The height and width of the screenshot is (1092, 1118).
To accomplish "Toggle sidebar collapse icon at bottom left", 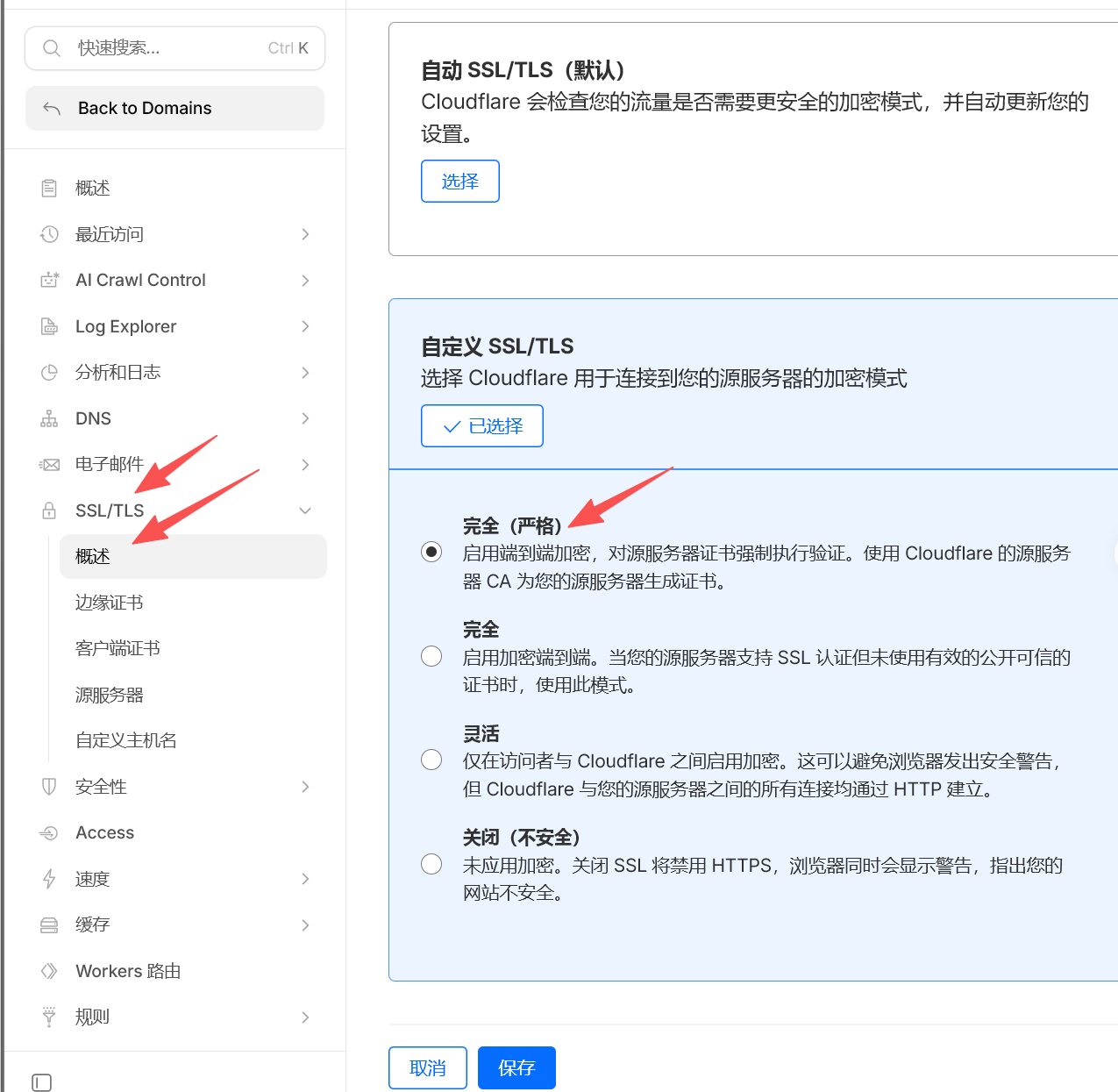I will (41, 1082).
